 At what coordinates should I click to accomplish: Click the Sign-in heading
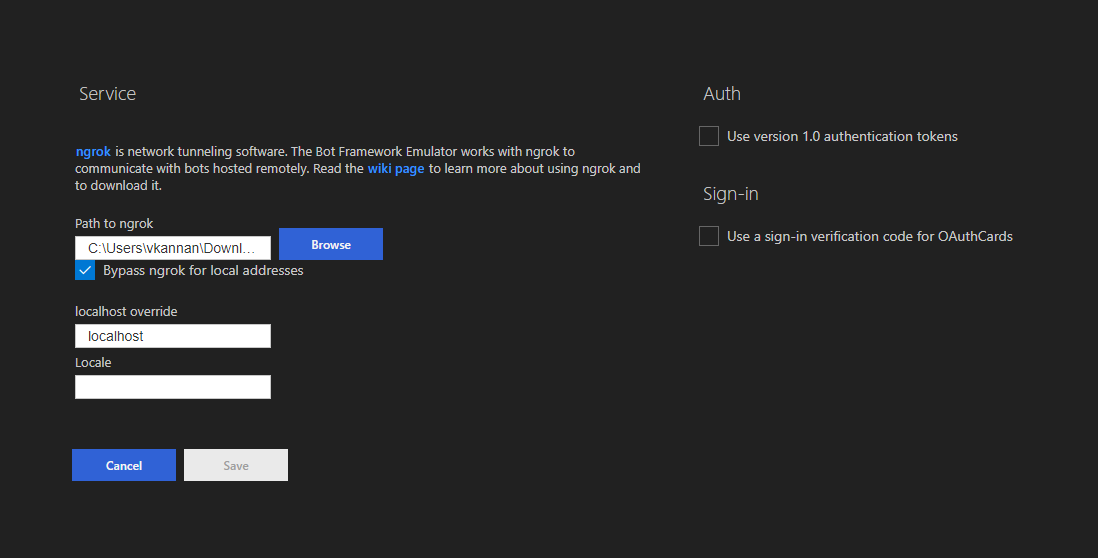click(x=730, y=194)
